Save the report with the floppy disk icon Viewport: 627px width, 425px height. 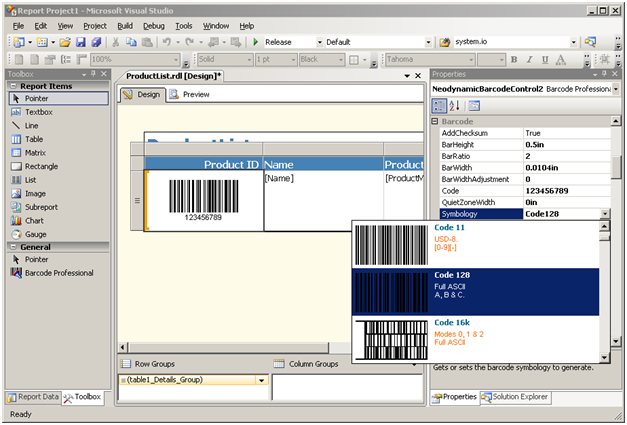click(81, 42)
